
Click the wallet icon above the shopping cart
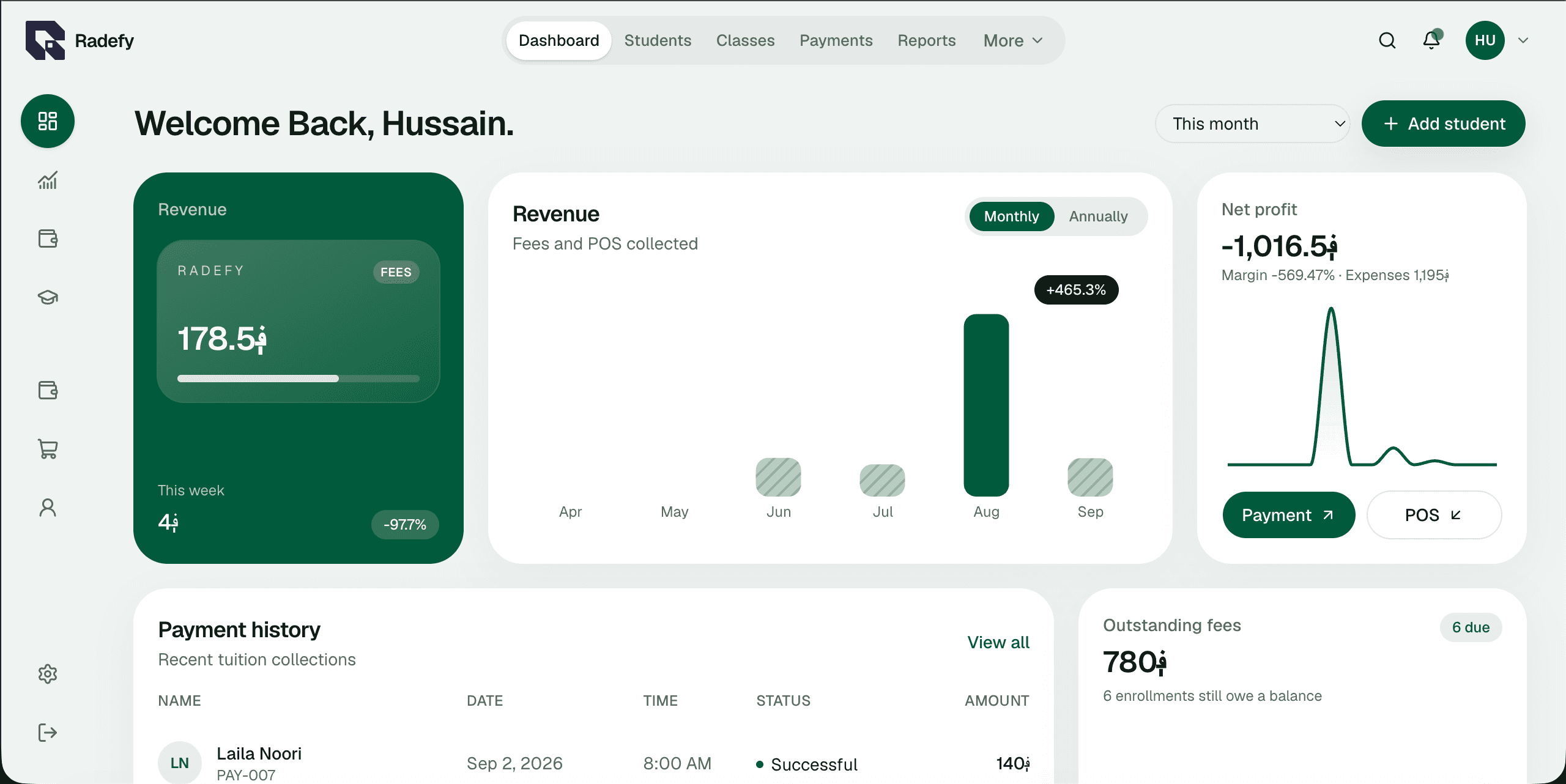pyautogui.click(x=48, y=390)
